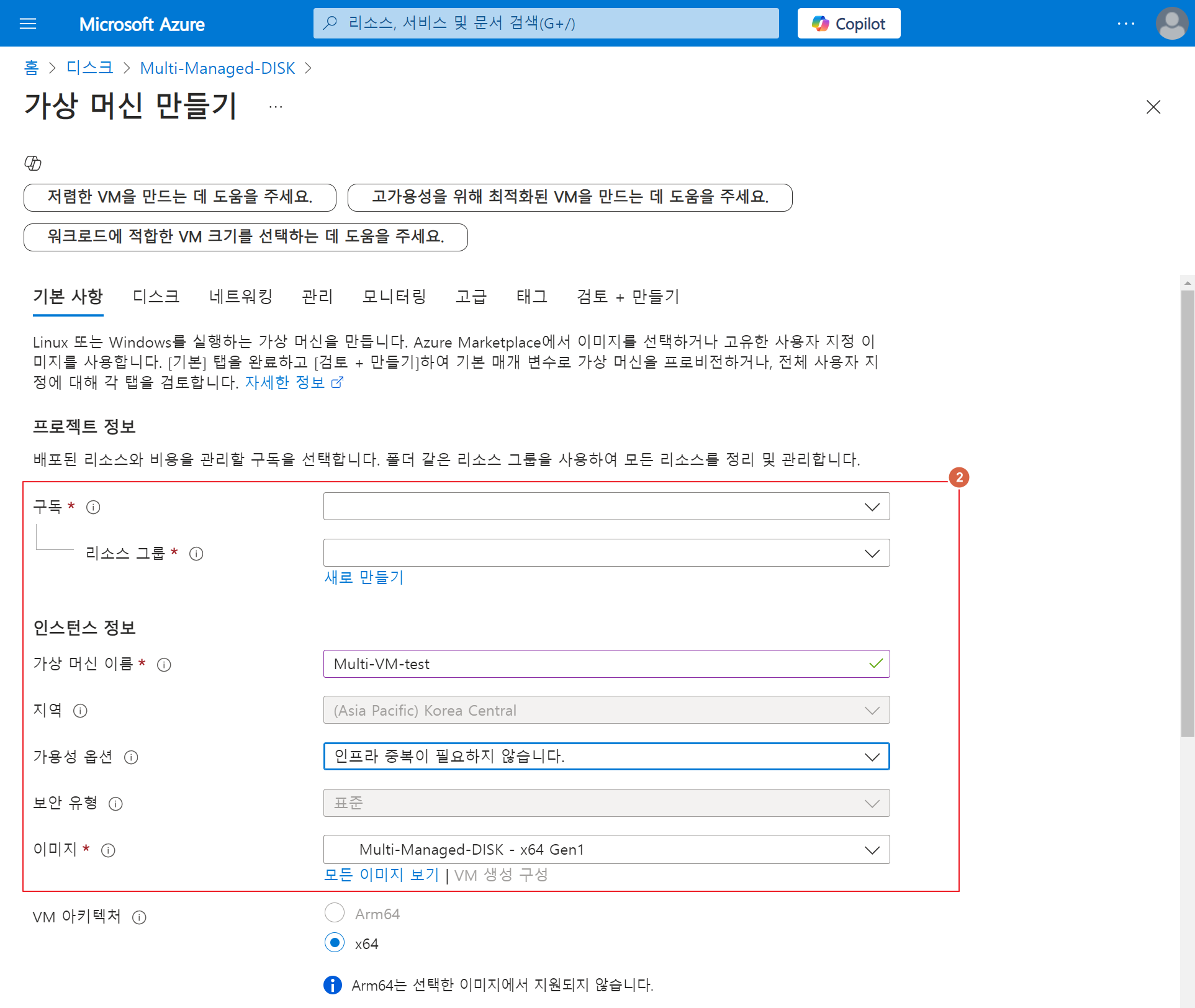This screenshot has width=1195, height=1008.
Task: Select the x64 architecture radio button
Action: click(x=335, y=943)
